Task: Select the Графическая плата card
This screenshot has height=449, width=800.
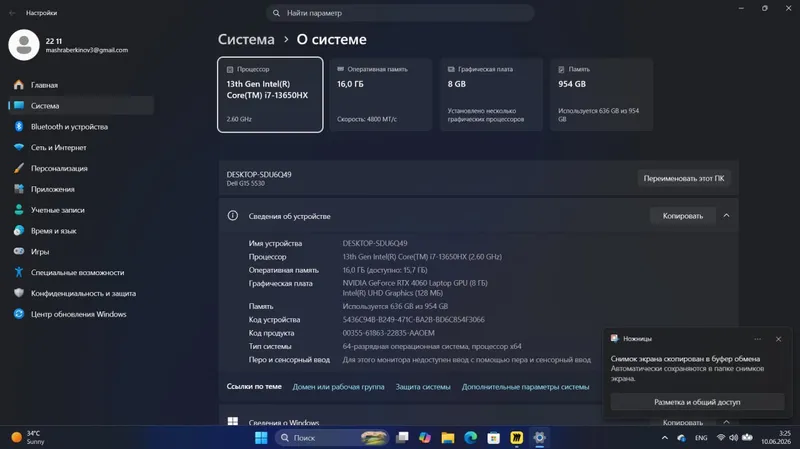Action: coord(491,94)
